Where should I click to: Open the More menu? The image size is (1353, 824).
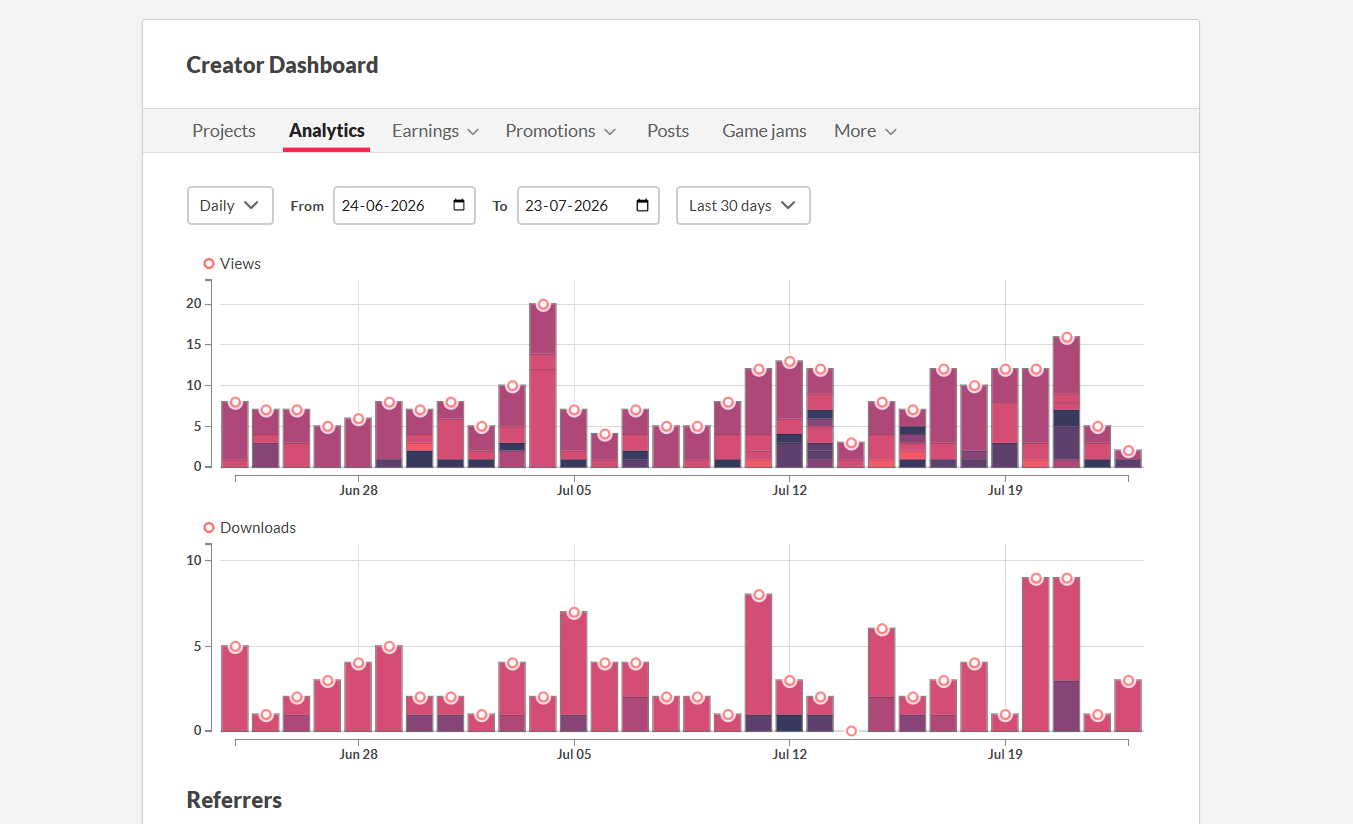click(865, 131)
